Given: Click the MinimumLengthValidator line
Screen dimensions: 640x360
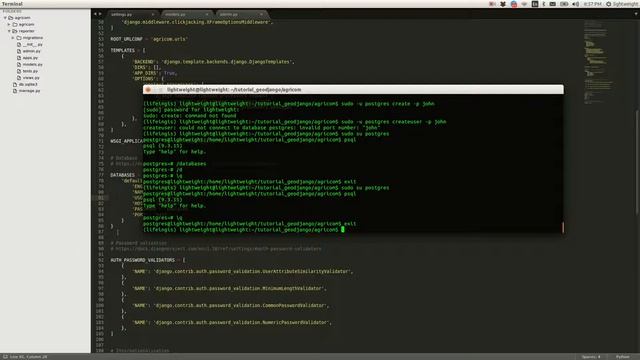Looking at the screenshot, I should click(x=229, y=289).
